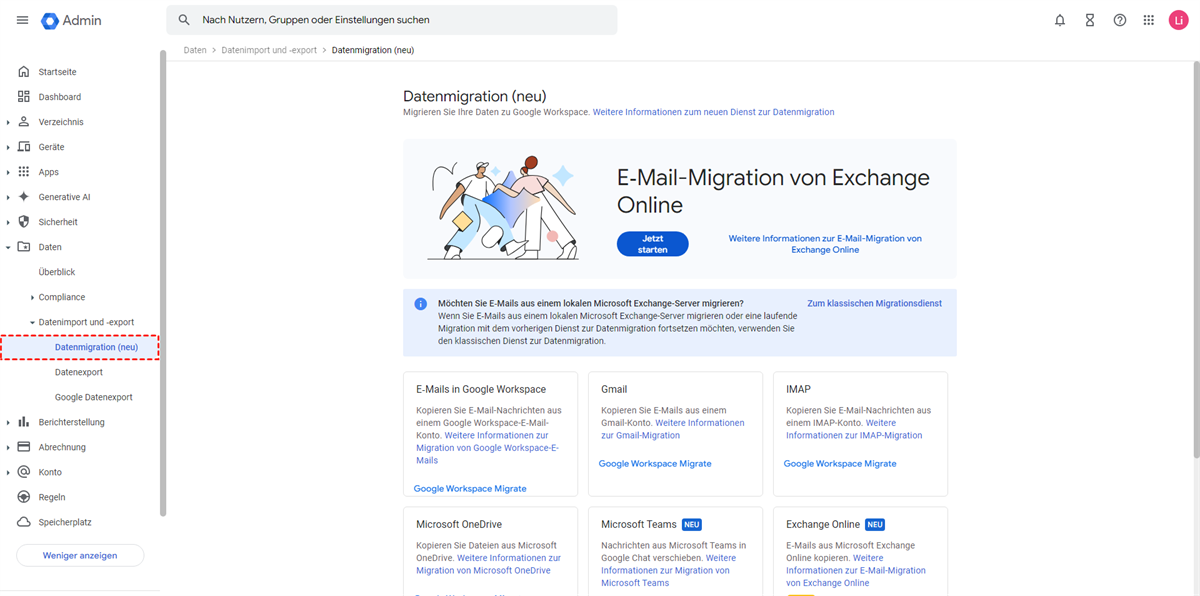Click the Datenmigration (neu) page heading

[x=475, y=96]
